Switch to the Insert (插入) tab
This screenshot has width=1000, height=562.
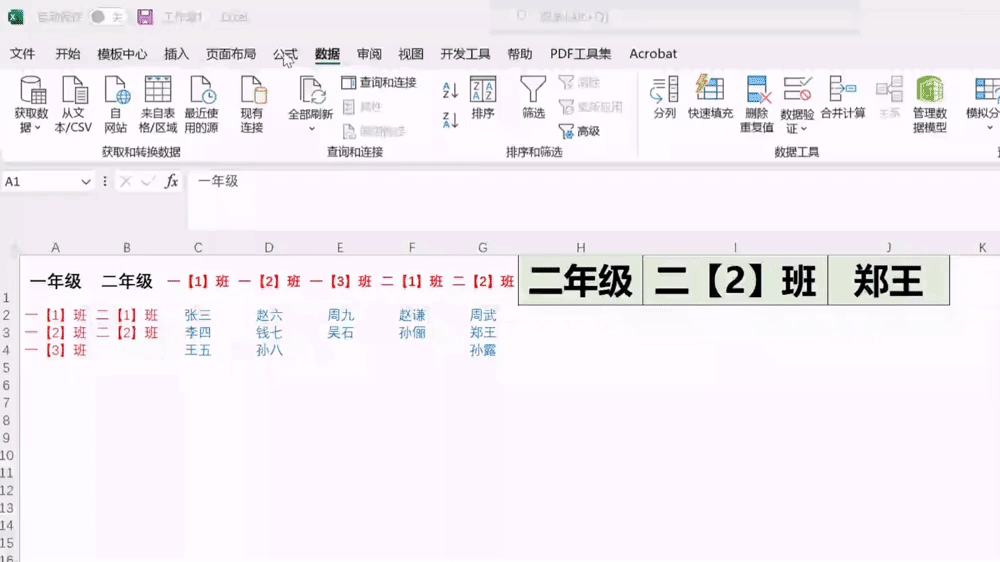tap(177, 54)
